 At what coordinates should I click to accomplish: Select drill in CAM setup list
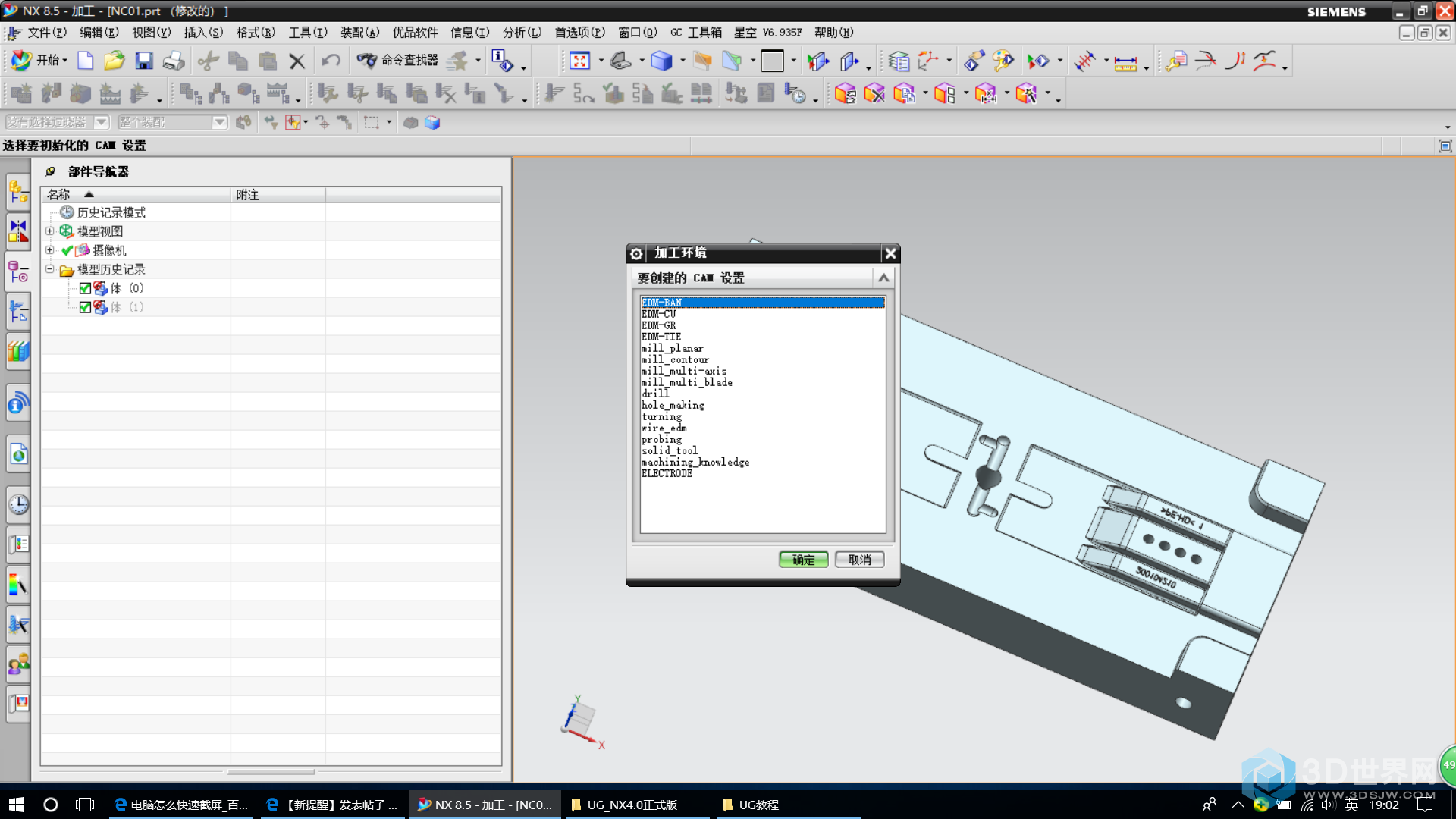(x=762, y=394)
